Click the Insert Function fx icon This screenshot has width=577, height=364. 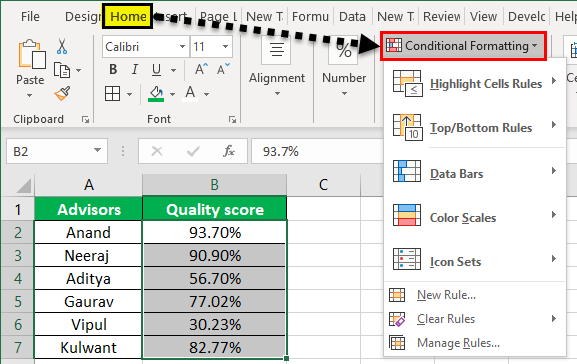[229, 151]
